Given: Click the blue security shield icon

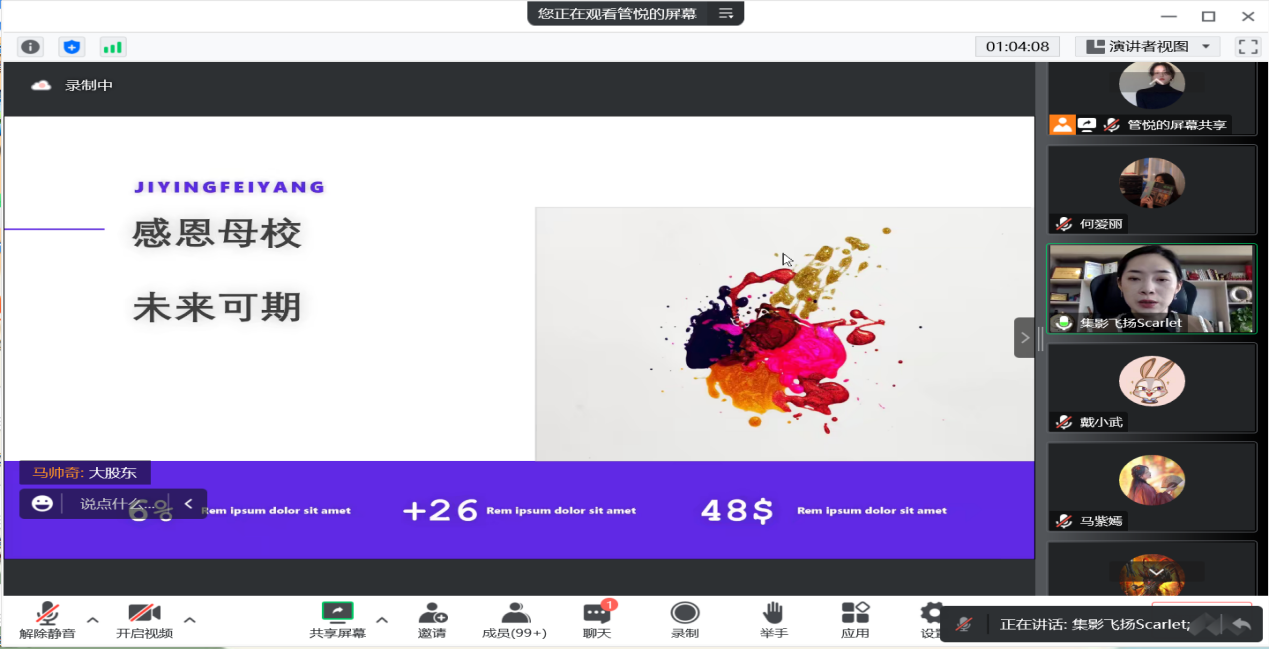Looking at the screenshot, I should [71, 47].
